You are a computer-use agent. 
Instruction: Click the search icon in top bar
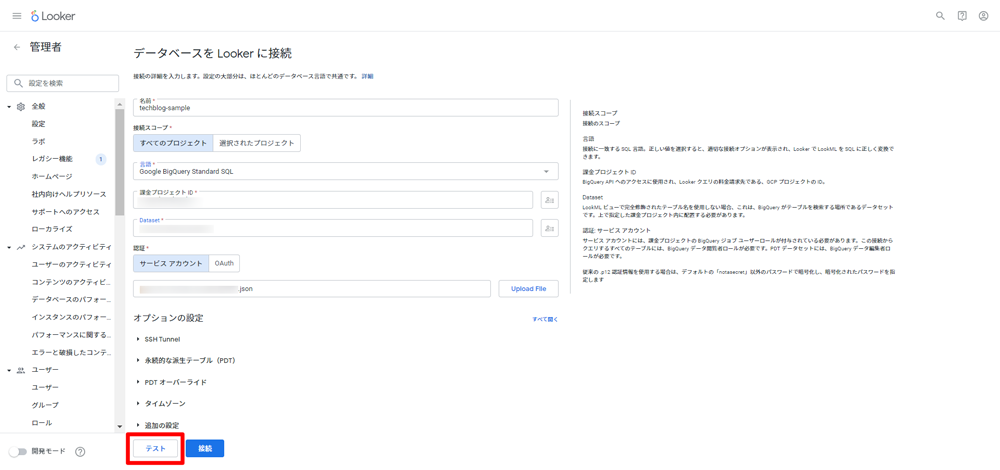(940, 16)
